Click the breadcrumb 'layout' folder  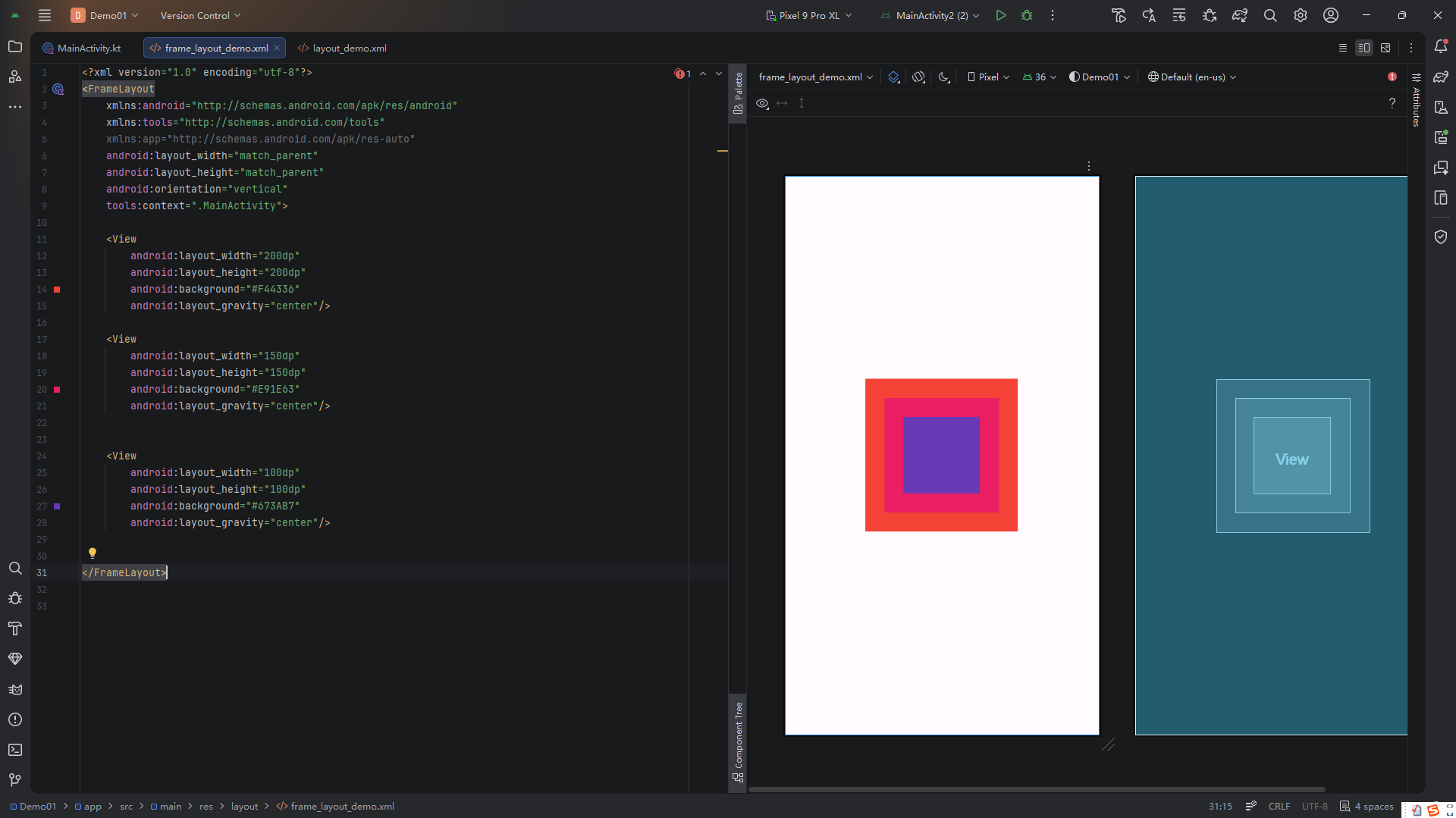pyautogui.click(x=244, y=807)
